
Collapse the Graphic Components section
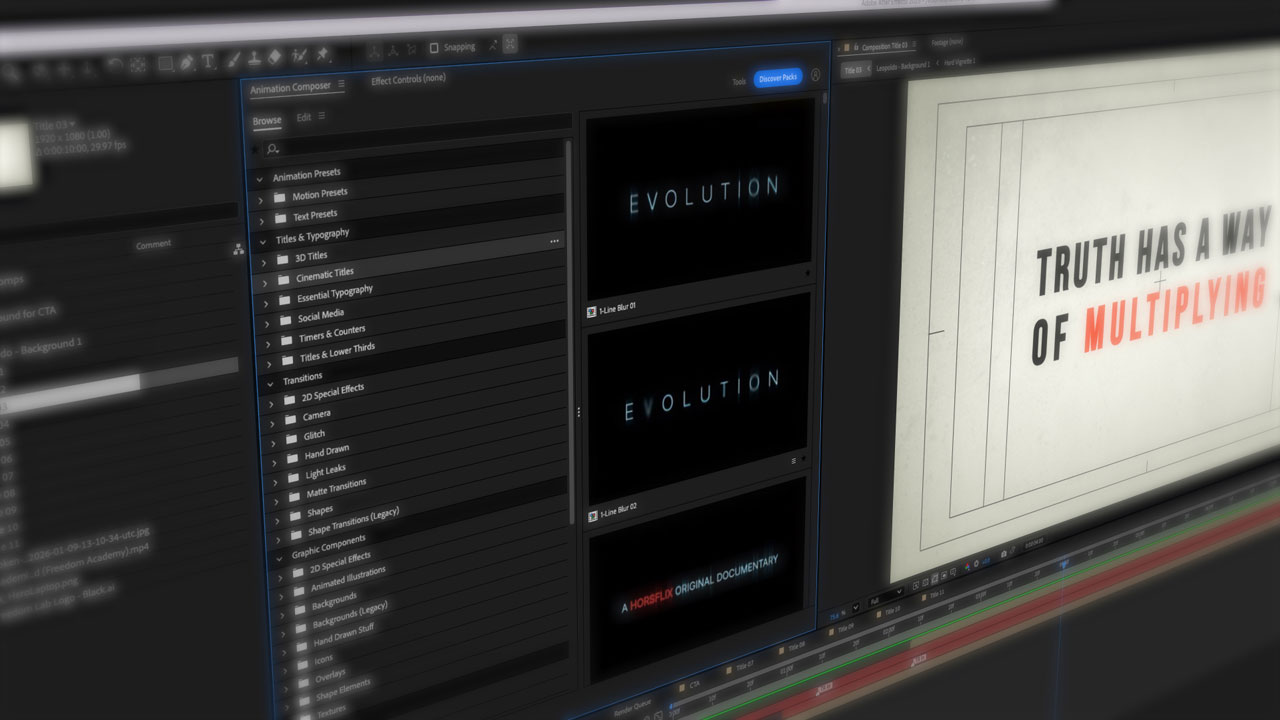279,558
